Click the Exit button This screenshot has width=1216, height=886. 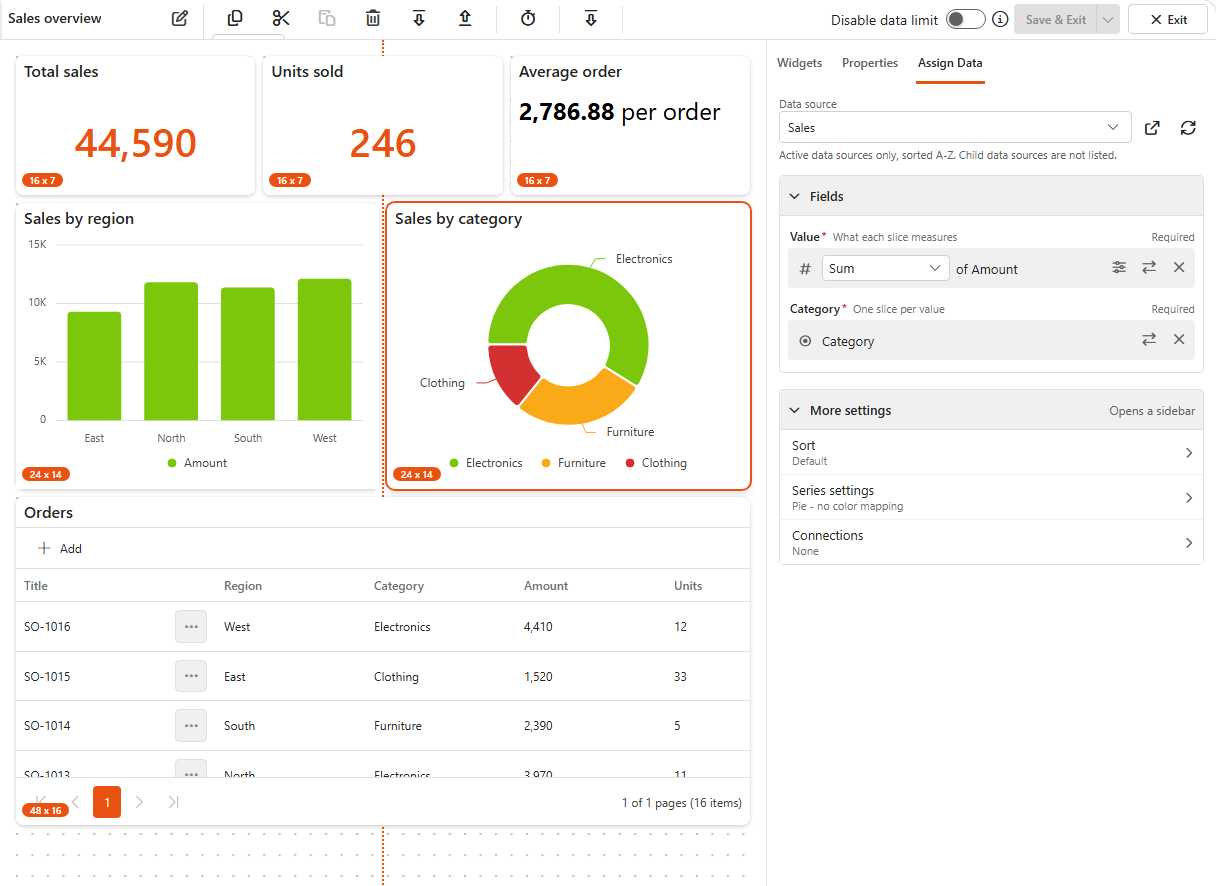pos(1168,19)
